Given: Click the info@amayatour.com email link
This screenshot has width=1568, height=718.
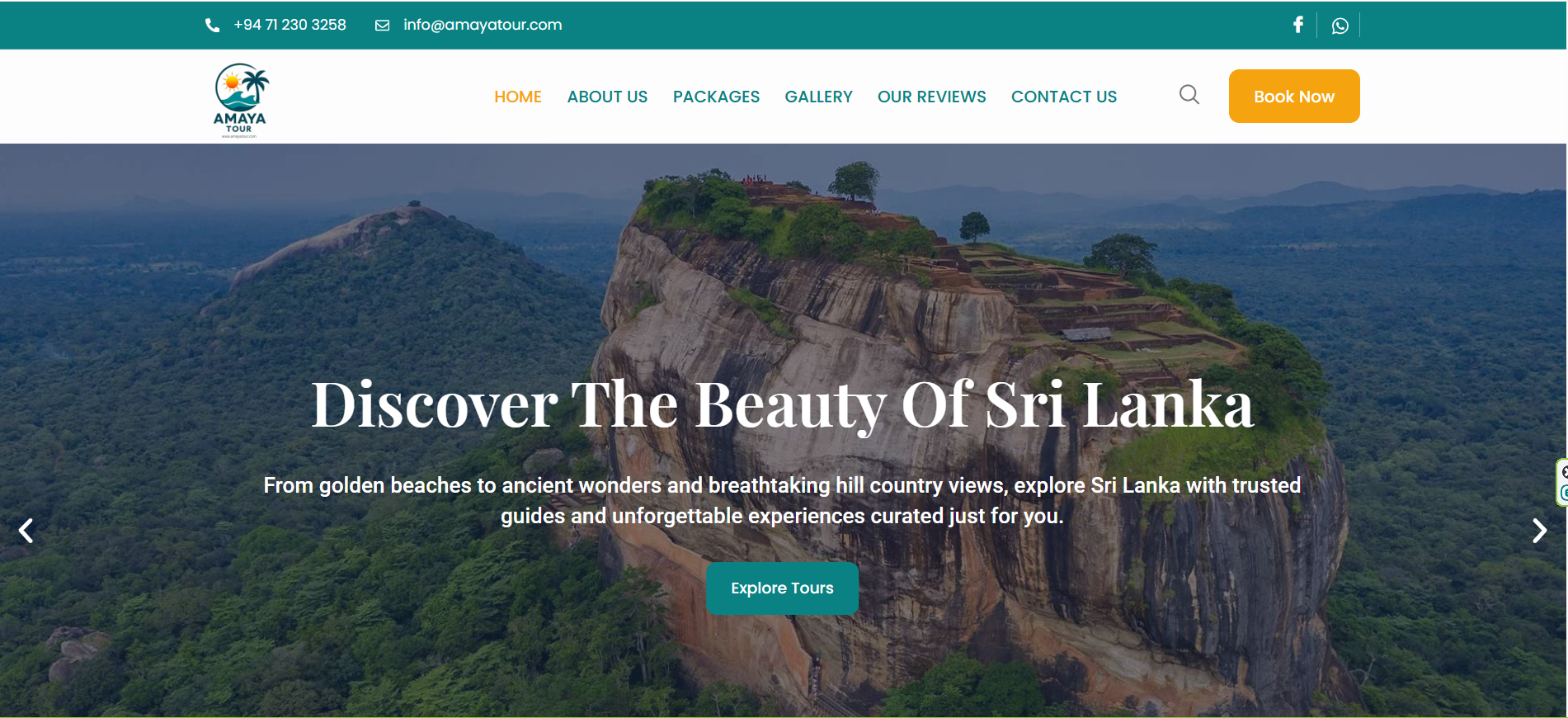Looking at the screenshot, I should [x=483, y=25].
